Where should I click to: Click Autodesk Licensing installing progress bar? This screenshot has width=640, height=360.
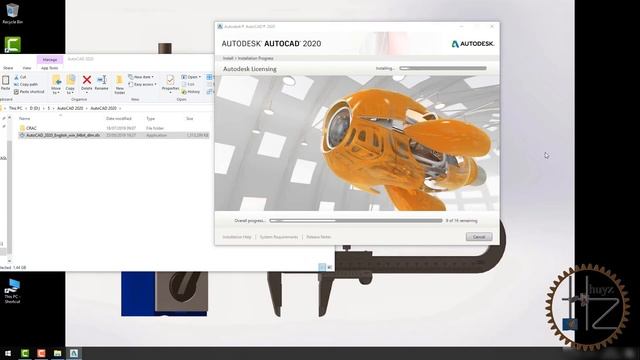click(x=443, y=68)
